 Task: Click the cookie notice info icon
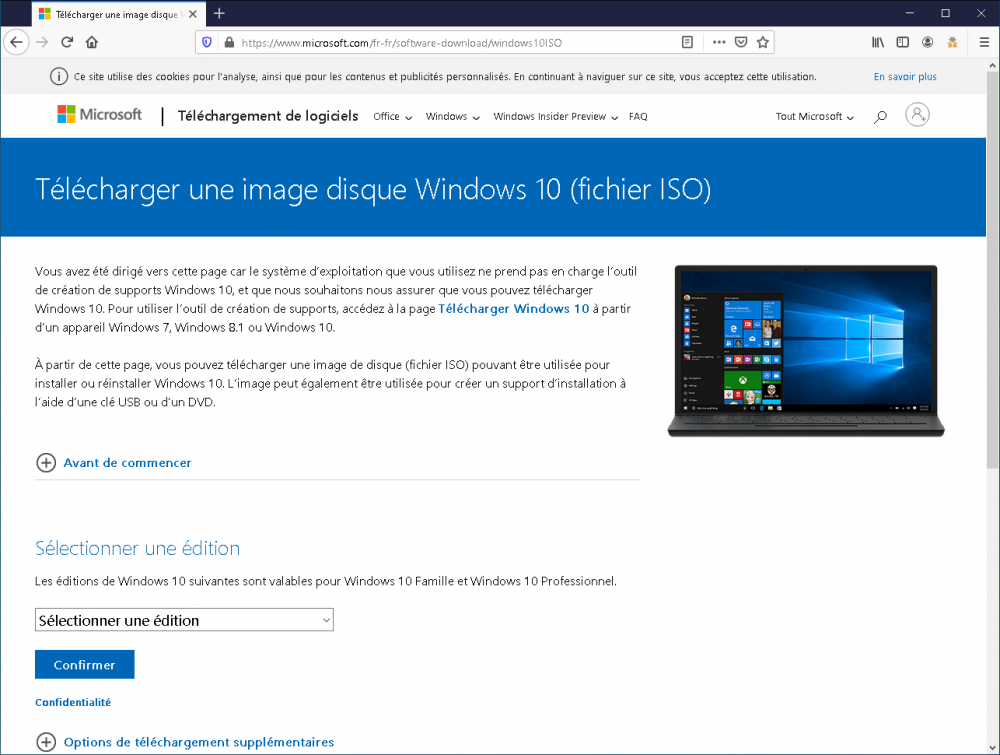pos(59,77)
